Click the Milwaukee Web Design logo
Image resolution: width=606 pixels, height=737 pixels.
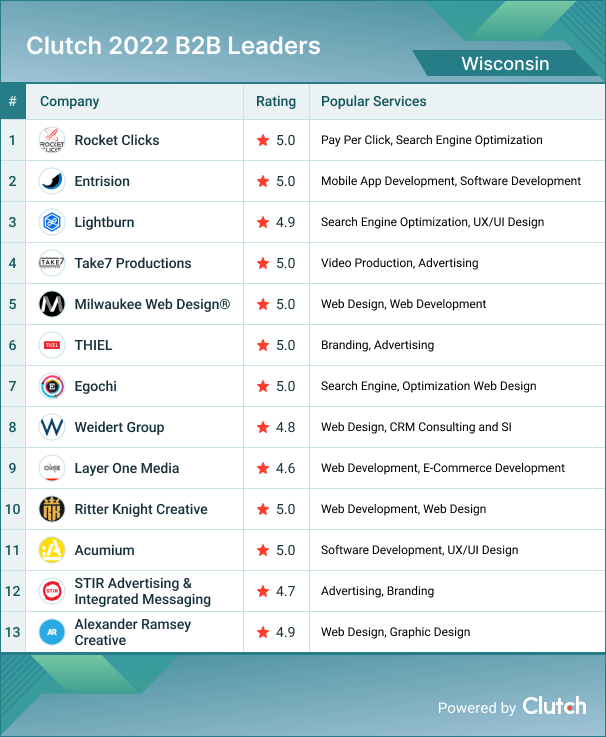click(52, 305)
